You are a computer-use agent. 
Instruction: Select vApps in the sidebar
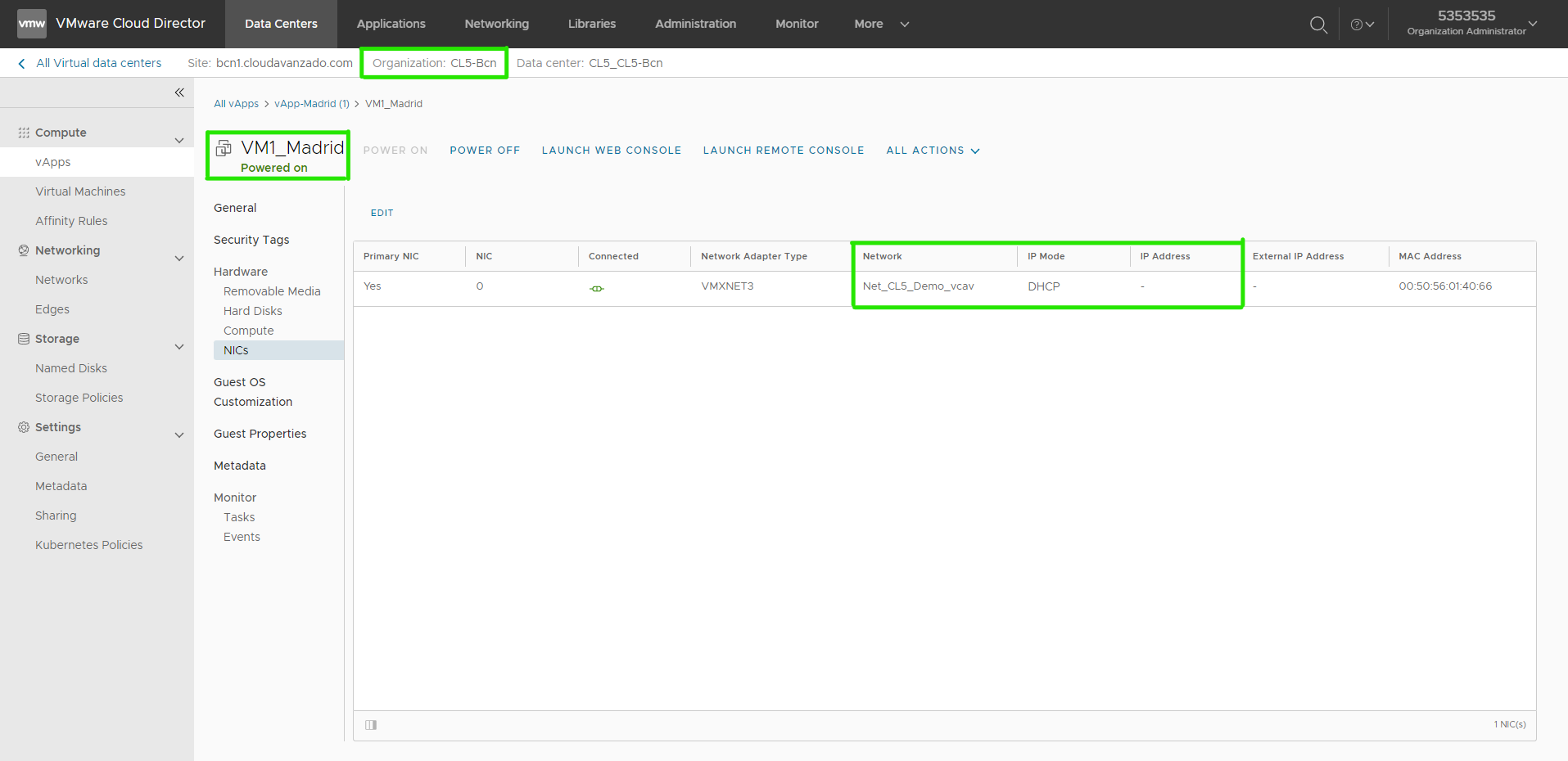click(x=97, y=162)
